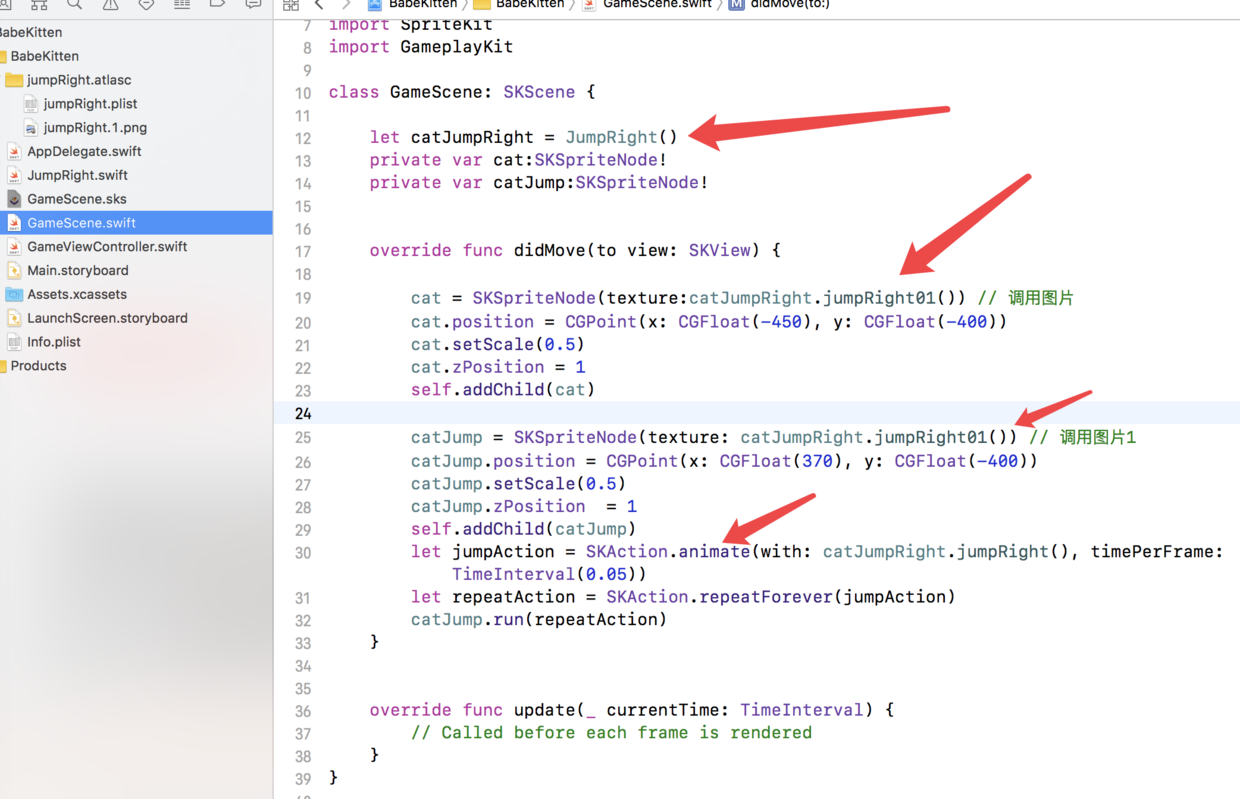Open Main.storyboard file
Viewport: 1240px width, 799px height.
tap(136, 271)
